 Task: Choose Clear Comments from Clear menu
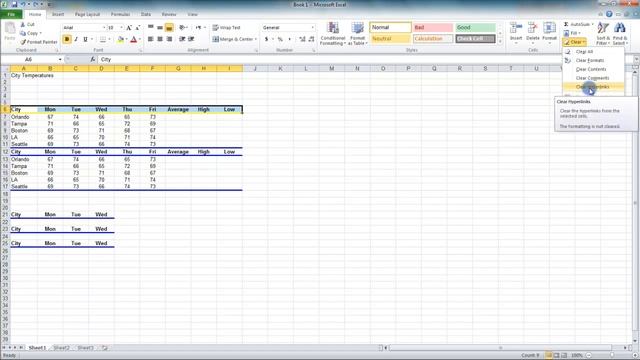(x=593, y=78)
